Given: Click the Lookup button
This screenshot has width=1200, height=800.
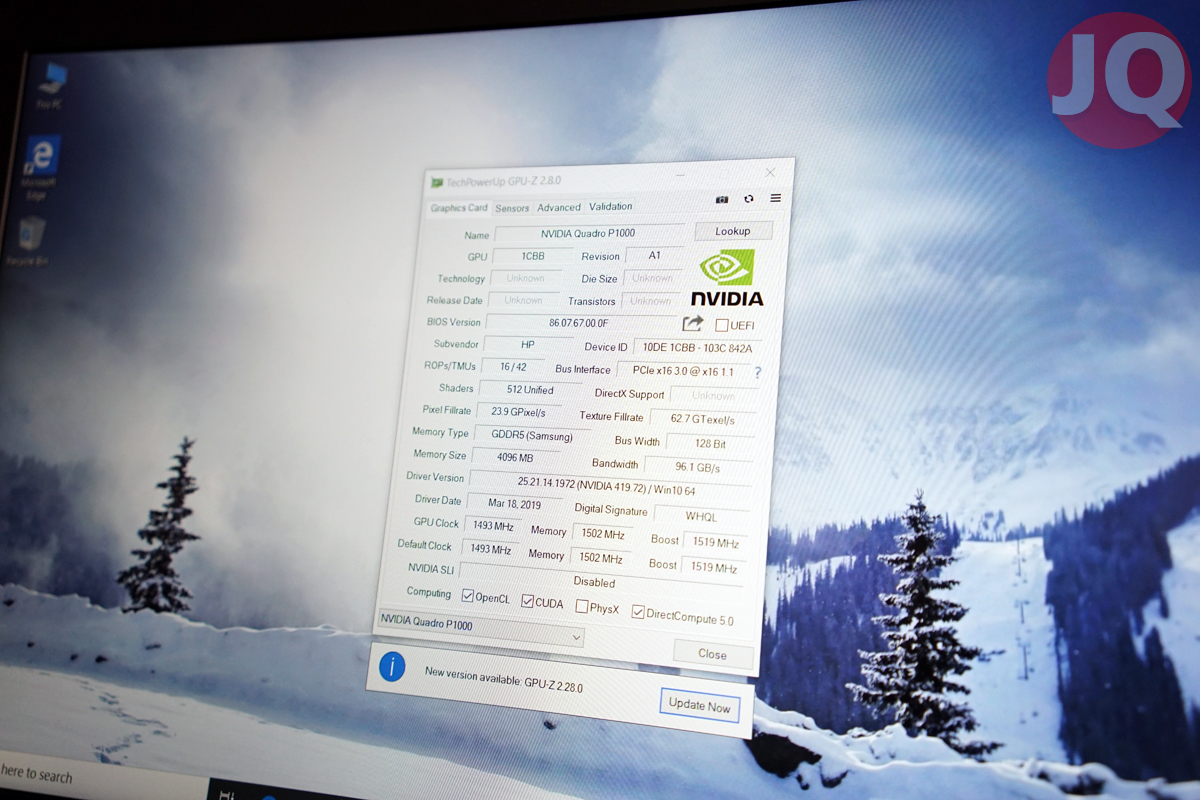Looking at the screenshot, I should pyautogui.click(x=733, y=231).
